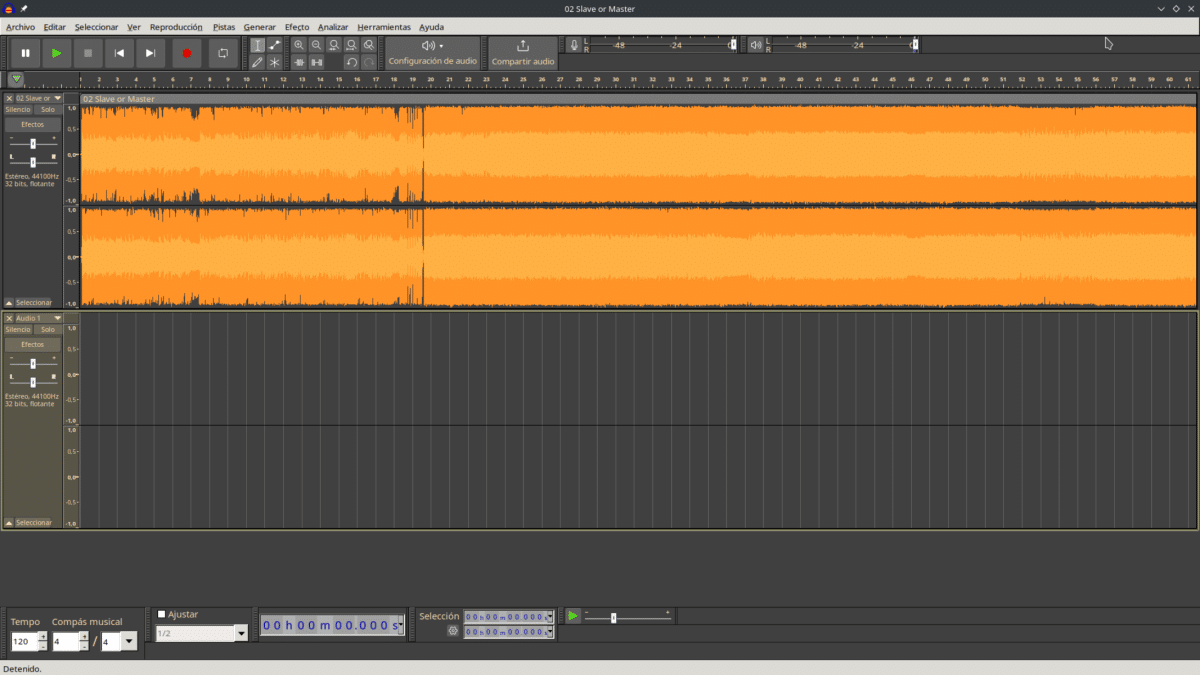Select the Multi-tool asterisk icon
Image resolution: width=1200 pixels, height=675 pixels.
(274, 62)
